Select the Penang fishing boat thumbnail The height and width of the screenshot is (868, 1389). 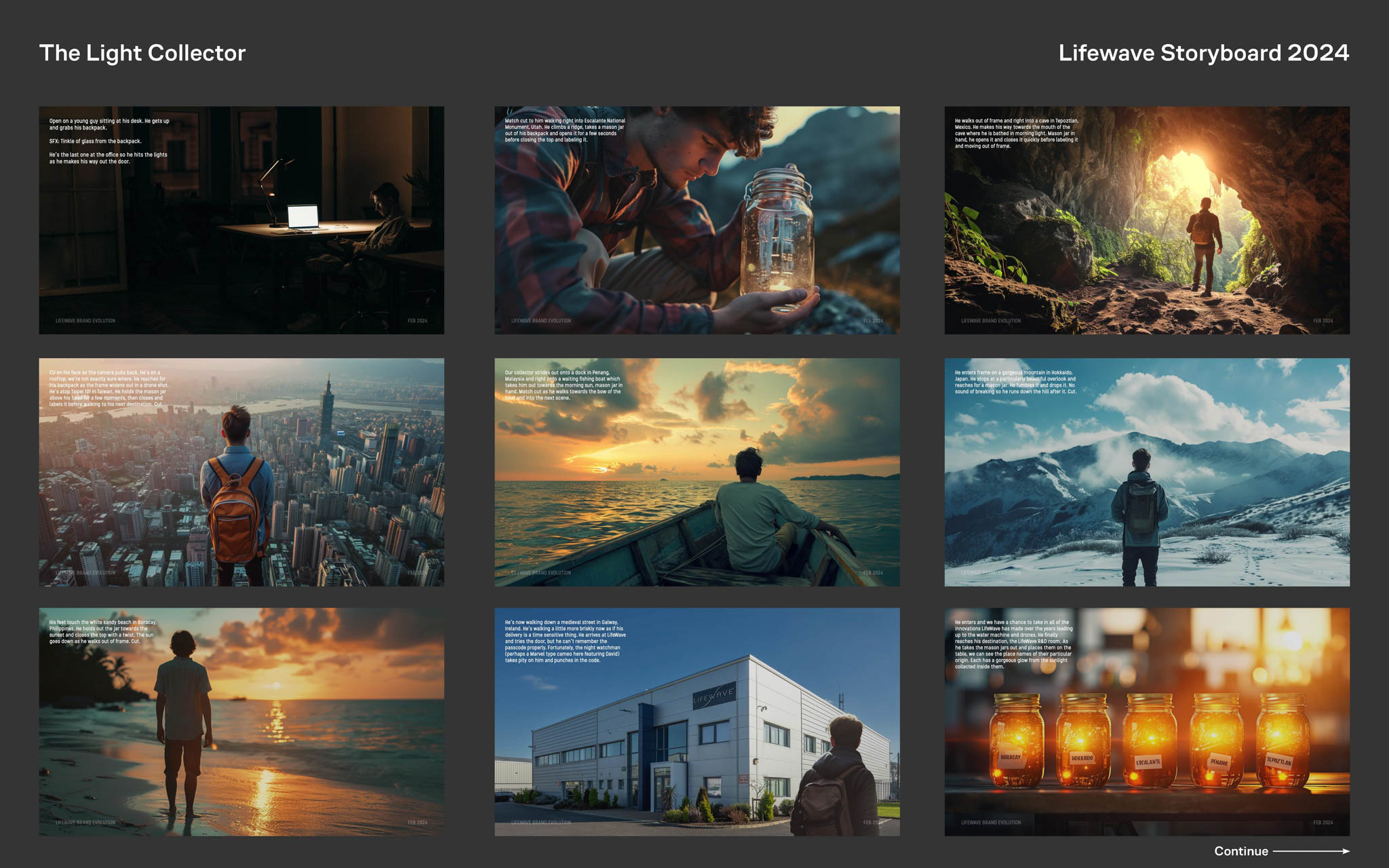click(697, 472)
